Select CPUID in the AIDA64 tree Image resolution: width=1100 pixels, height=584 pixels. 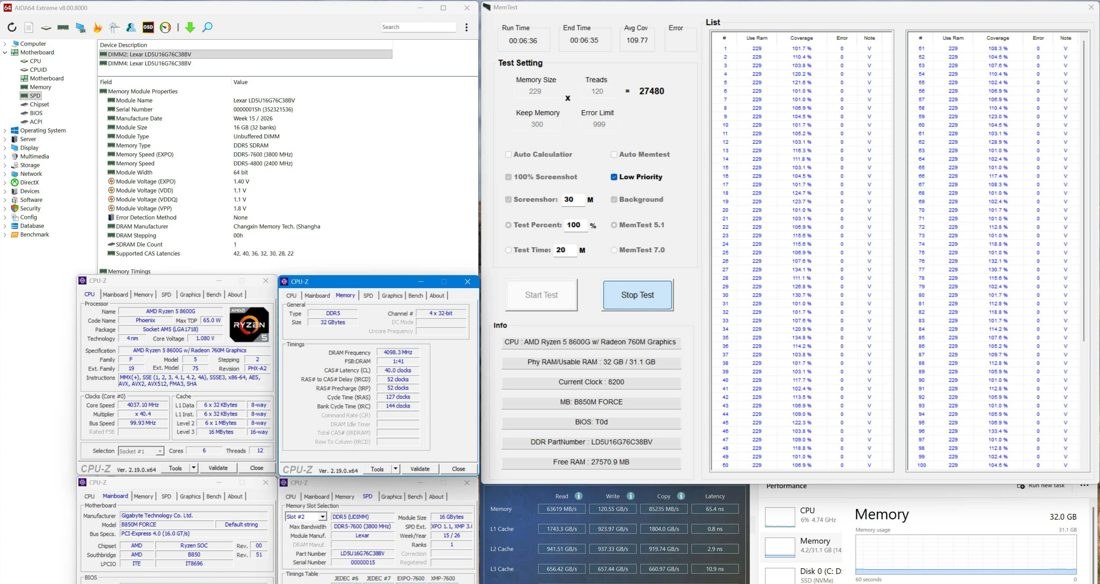tap(38, 69)
